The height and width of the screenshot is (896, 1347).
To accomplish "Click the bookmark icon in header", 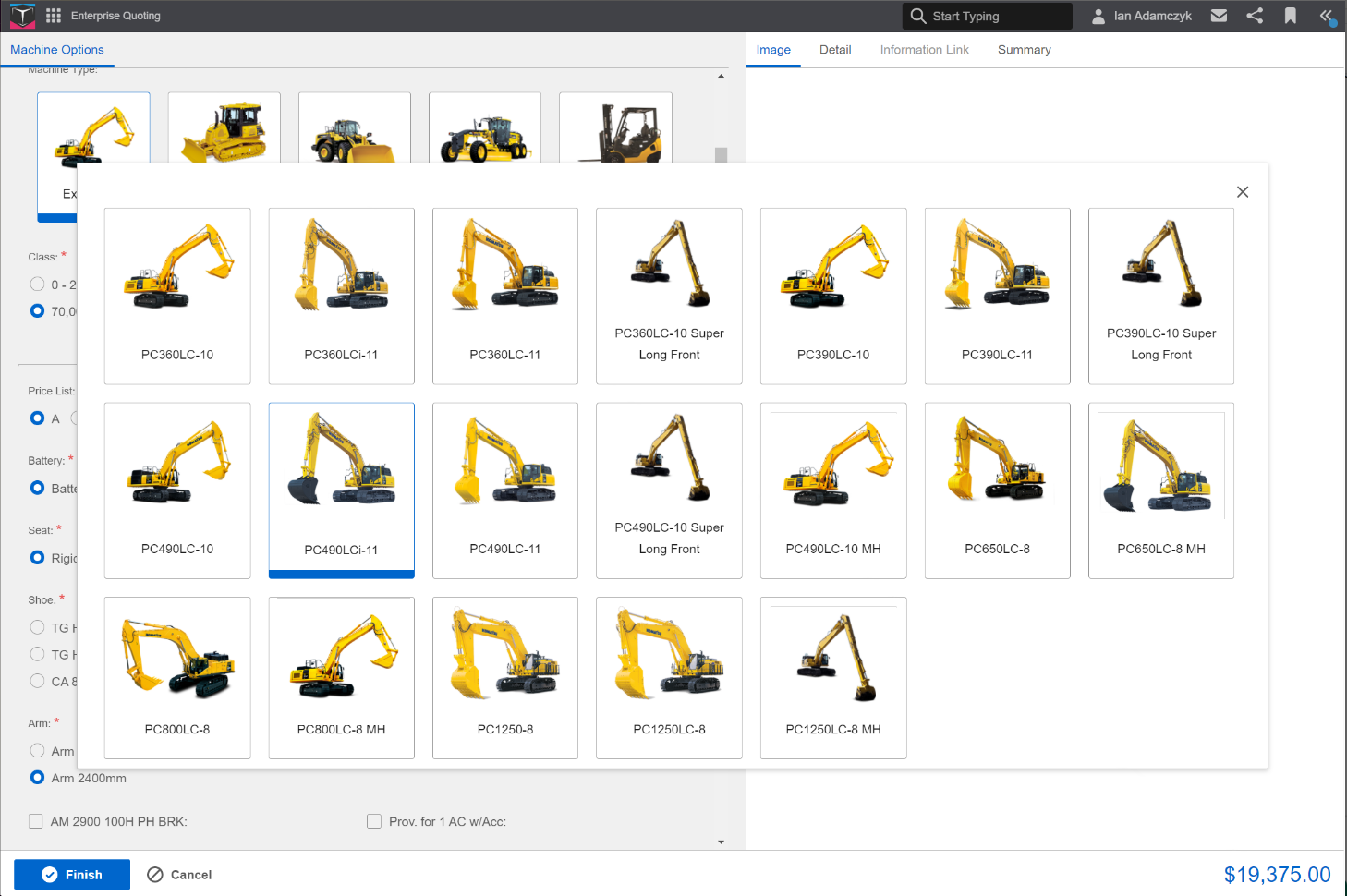I will click(x=1291, y=16).
